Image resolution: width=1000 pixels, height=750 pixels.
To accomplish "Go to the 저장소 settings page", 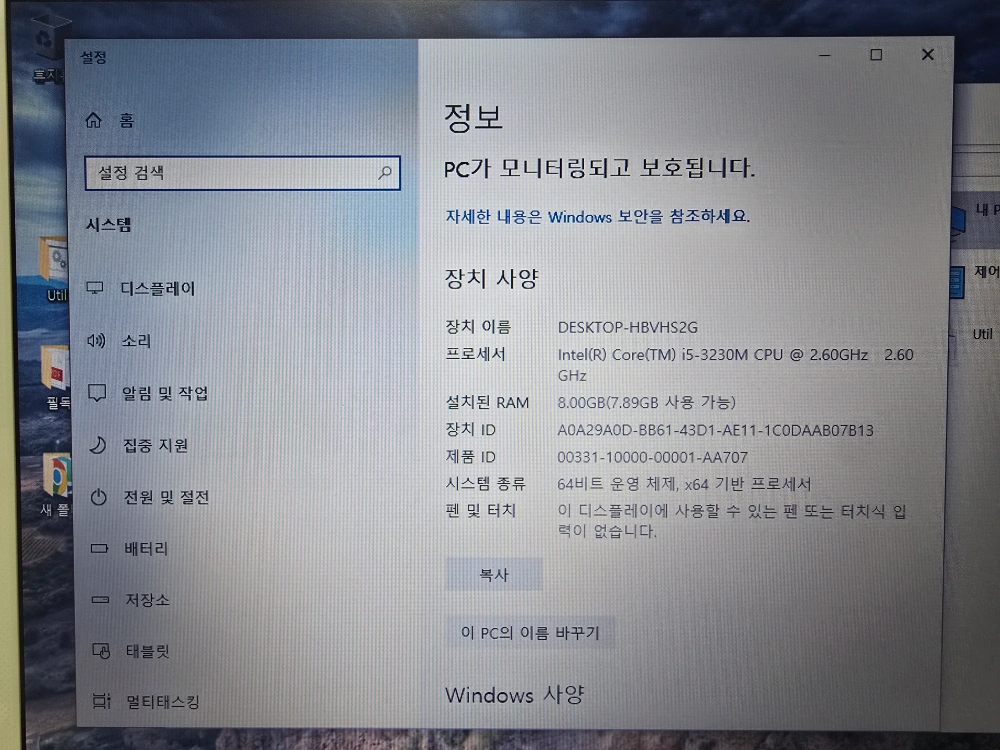I will pyautogui.click(x=147, y=600).
